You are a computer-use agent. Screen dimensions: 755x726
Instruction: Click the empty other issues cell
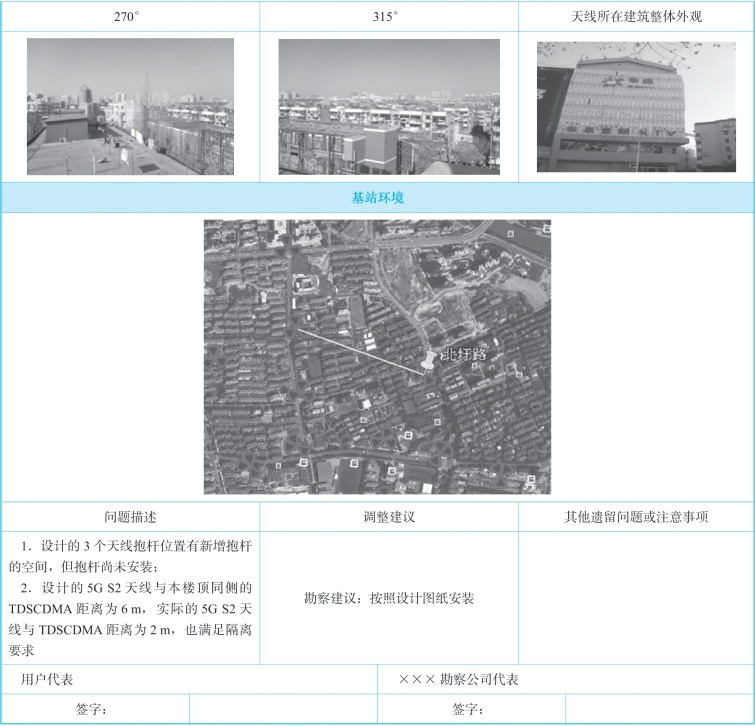point(636,598)
